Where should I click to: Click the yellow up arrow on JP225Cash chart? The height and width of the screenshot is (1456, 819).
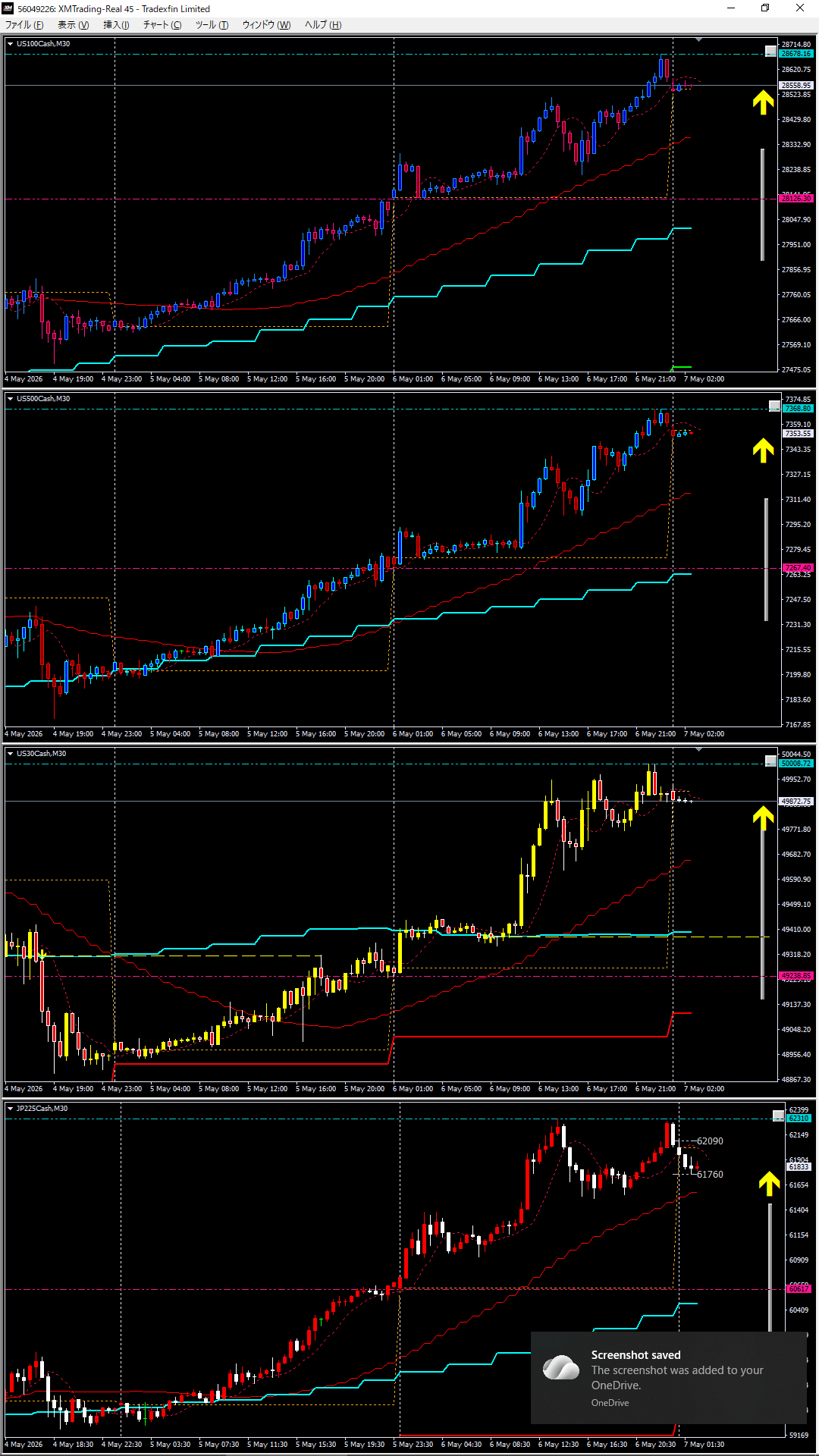(769, 1184)
